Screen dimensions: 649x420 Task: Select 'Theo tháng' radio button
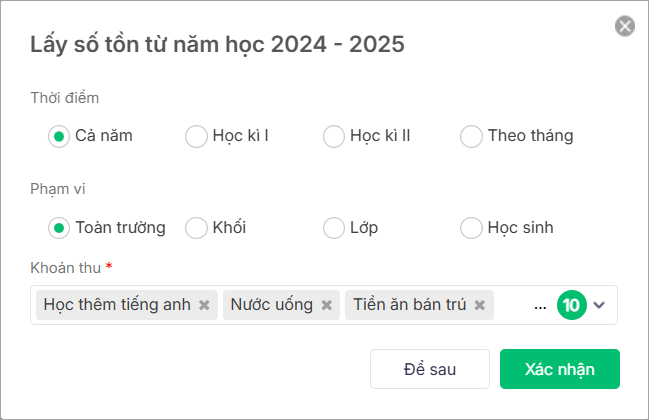pyautogui.click(x=471, y=136)
